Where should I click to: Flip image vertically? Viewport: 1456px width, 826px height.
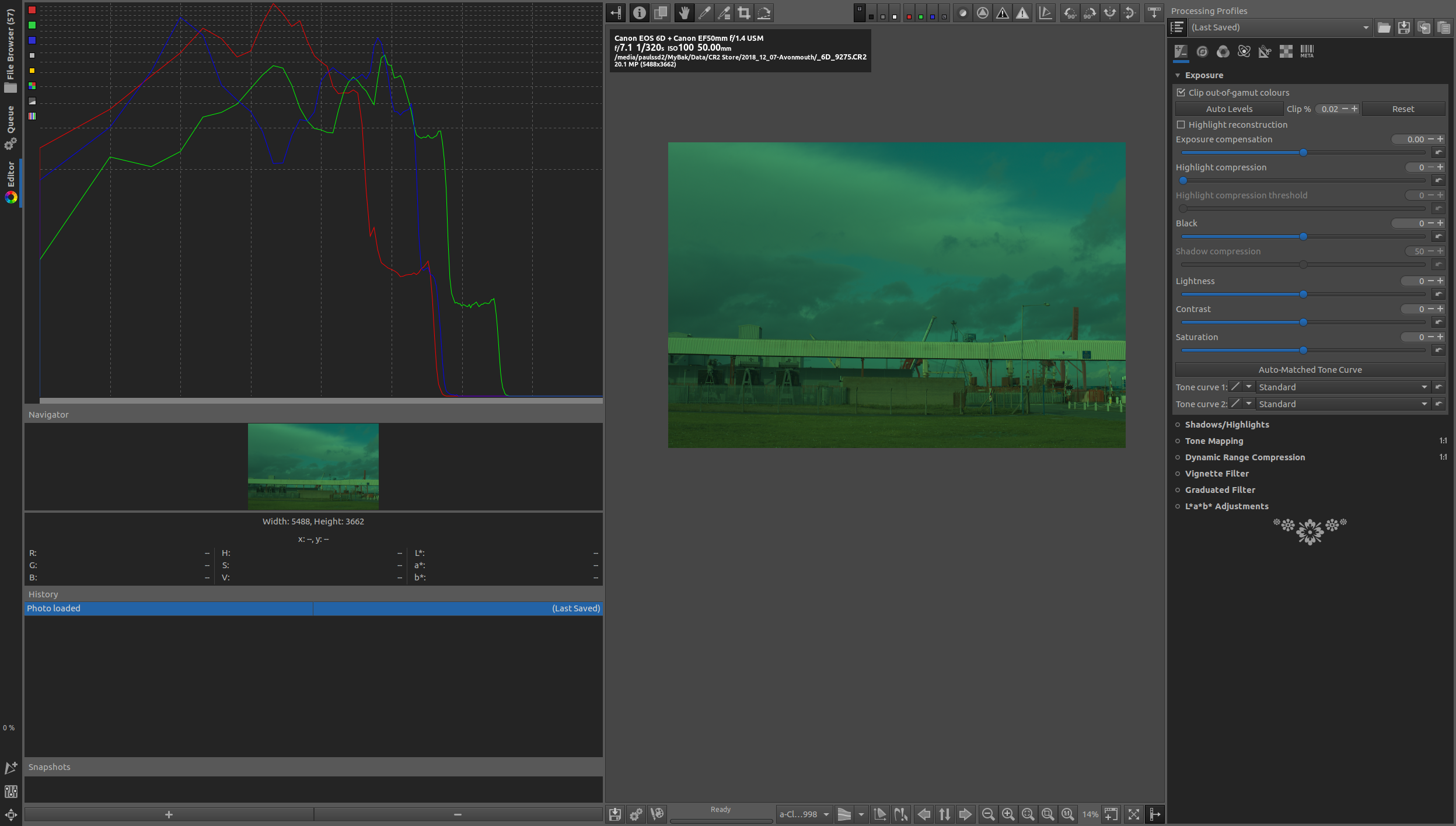point(1129,13)
